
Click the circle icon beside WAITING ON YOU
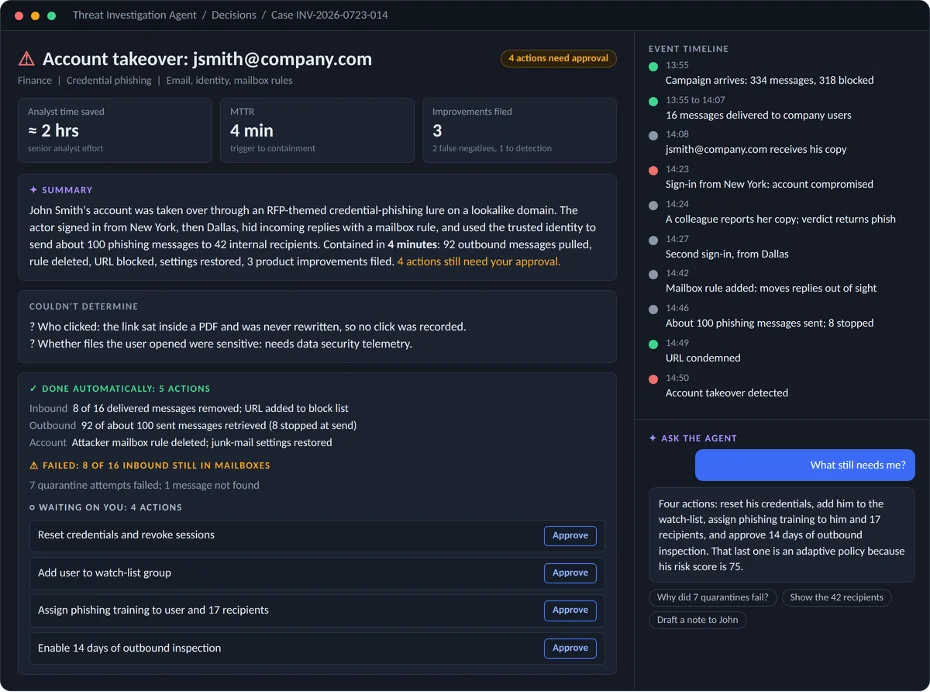pos(32,508)
